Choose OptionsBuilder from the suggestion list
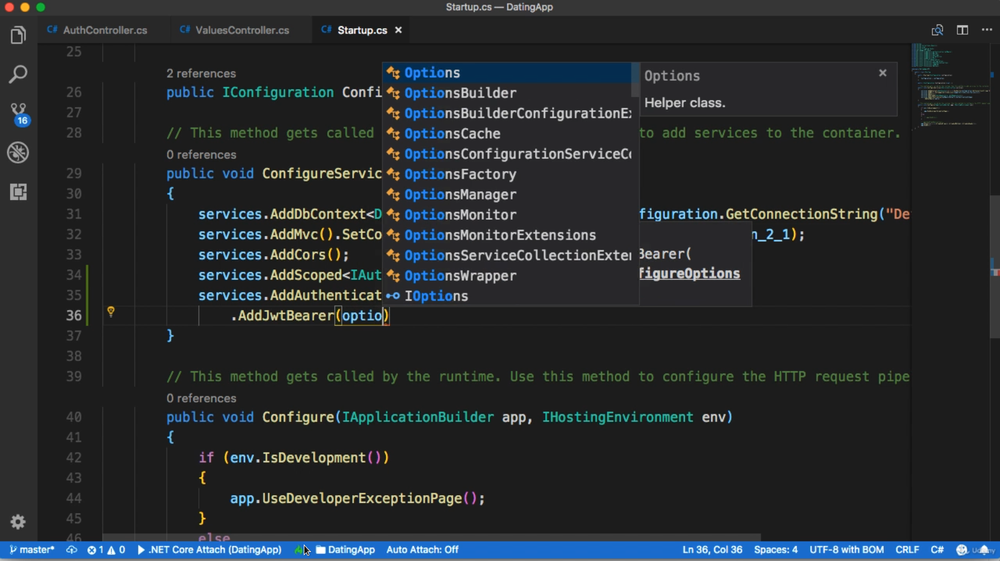The height and width of the screenshot is (561, 1000). point(507,93)
